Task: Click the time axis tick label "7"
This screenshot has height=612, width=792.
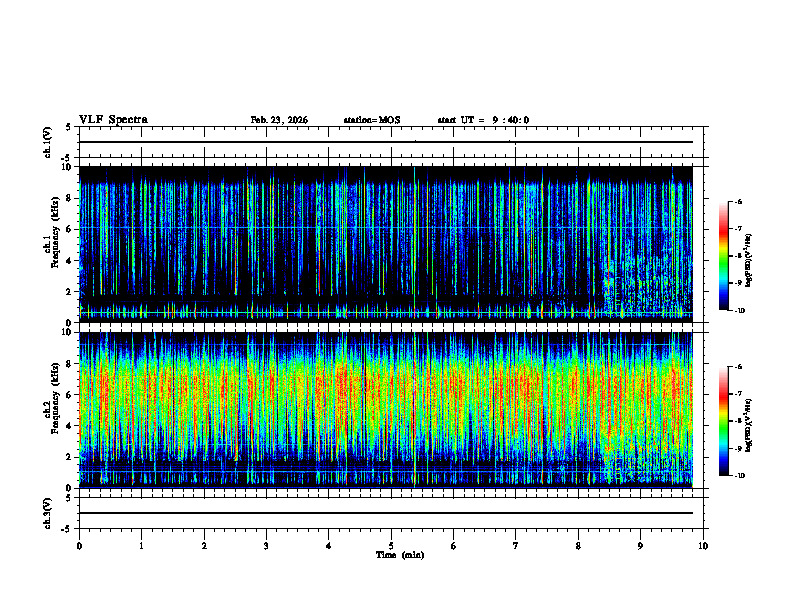Action: [x=516, y=546]
